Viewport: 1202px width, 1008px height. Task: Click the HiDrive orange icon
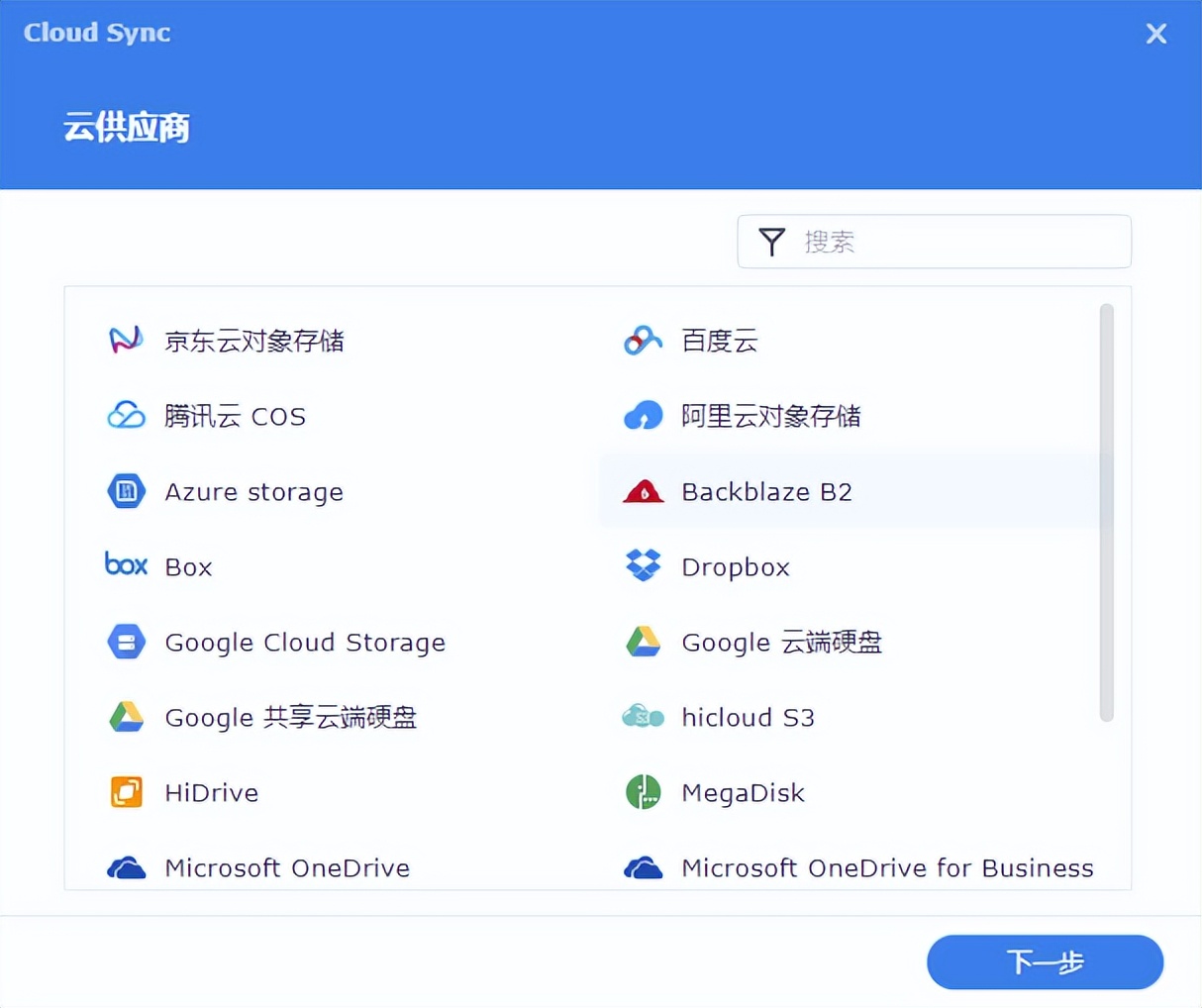click(126, 791)
